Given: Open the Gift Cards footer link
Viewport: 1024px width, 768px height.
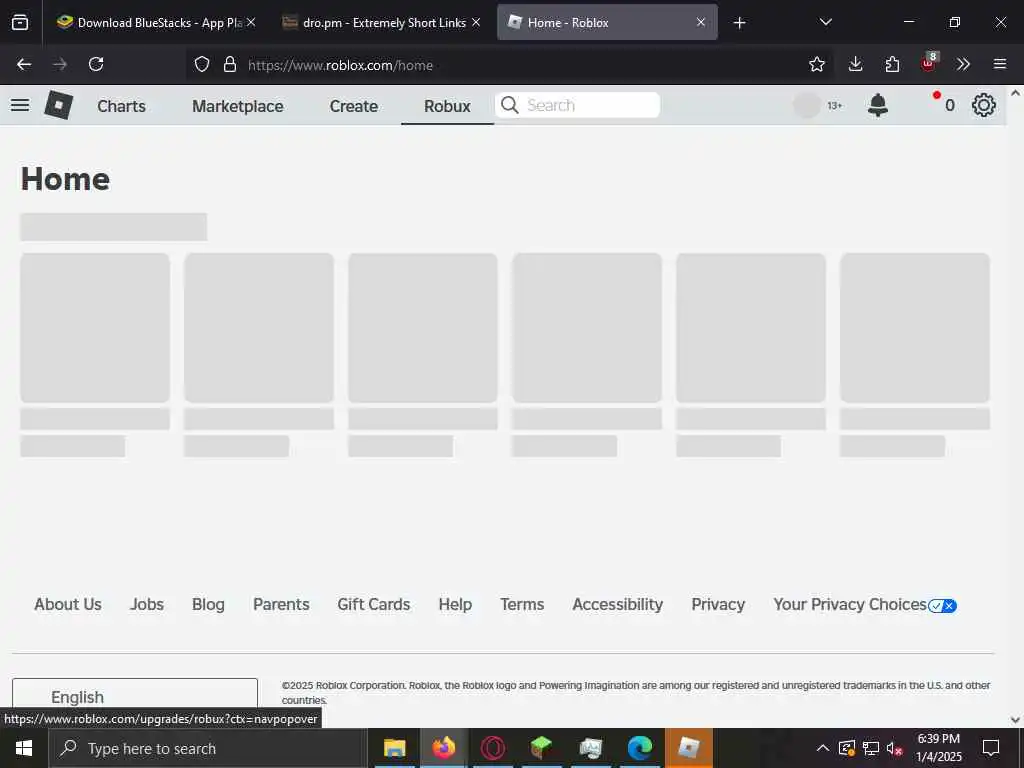Looking at the screenshot, I should coord(374,605).
